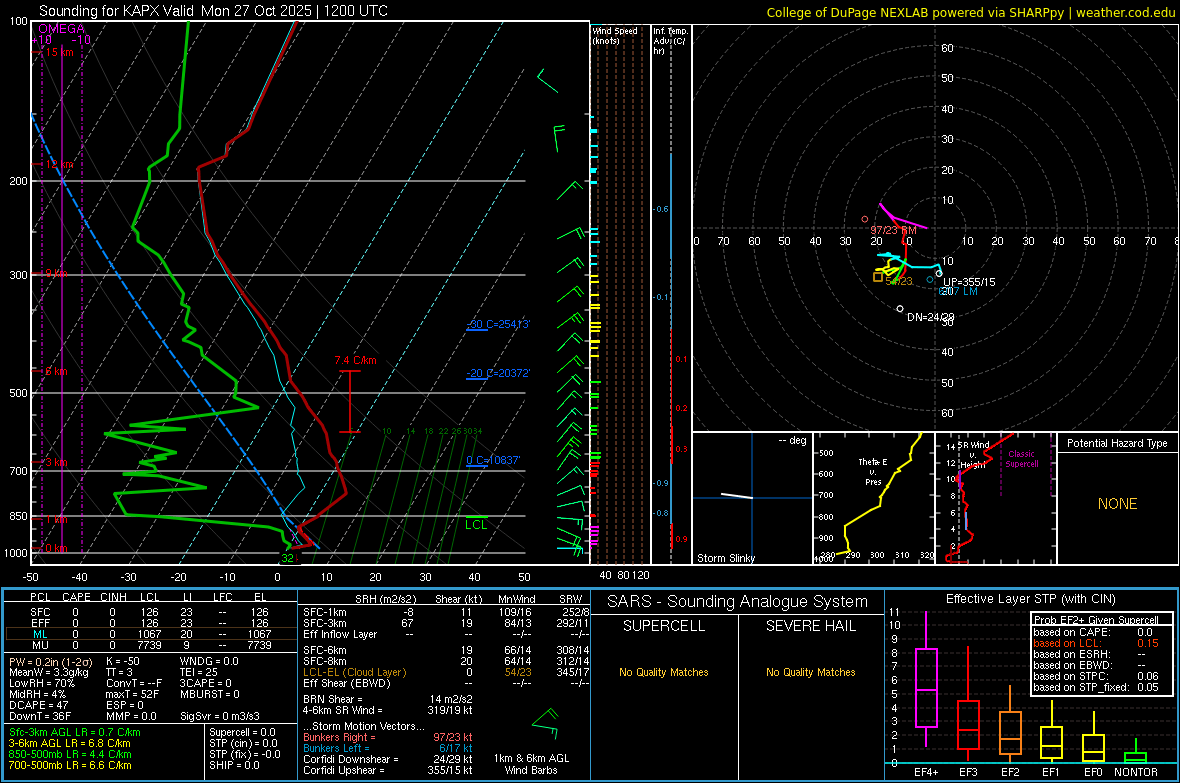The image size is (1180, 783).
Task: Click the WNDG = 0.0 value
Action: click(x=209, y=661)
